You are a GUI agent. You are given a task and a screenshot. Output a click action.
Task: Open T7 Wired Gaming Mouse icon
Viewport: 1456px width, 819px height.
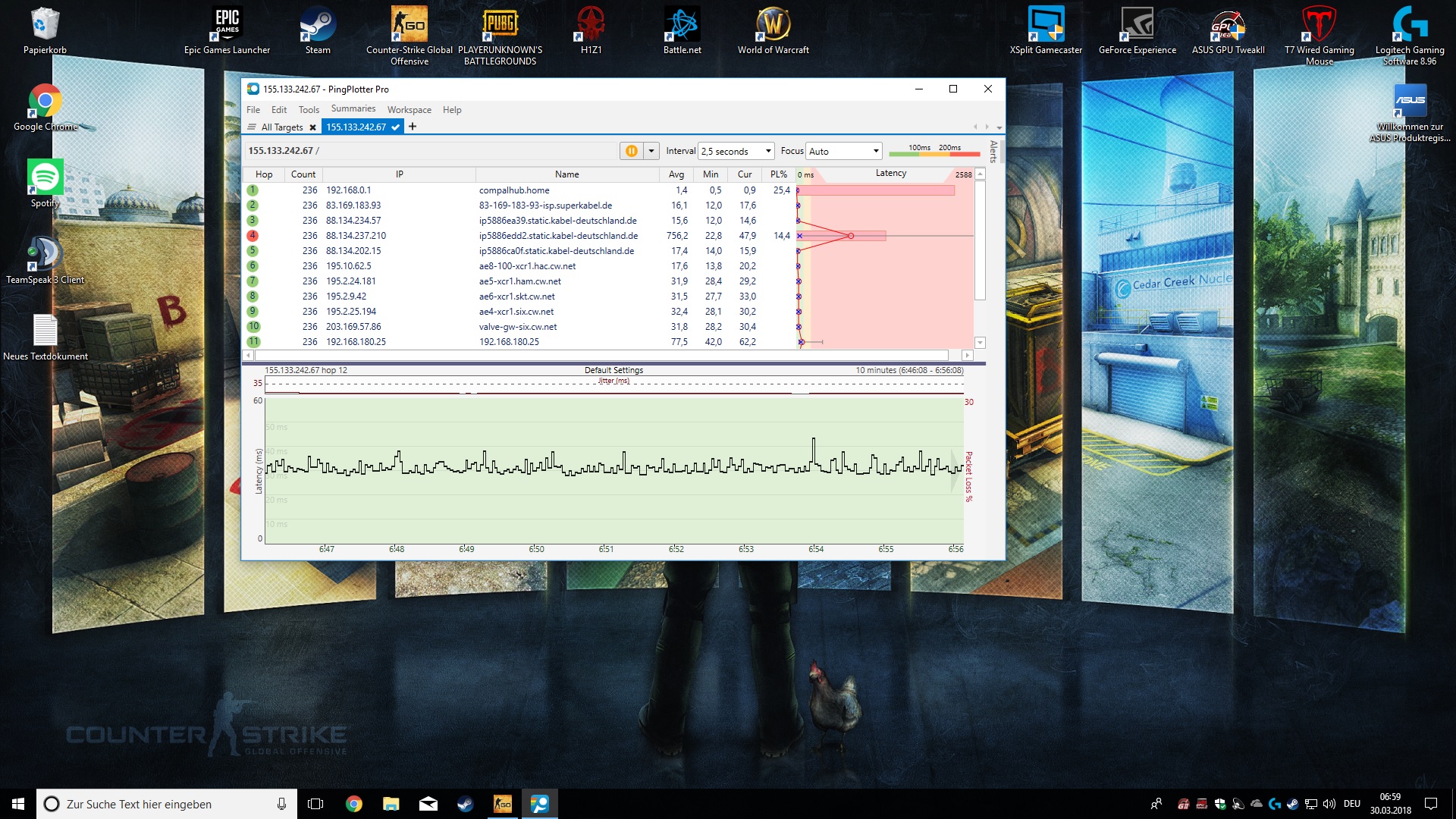click(1319, 36)
